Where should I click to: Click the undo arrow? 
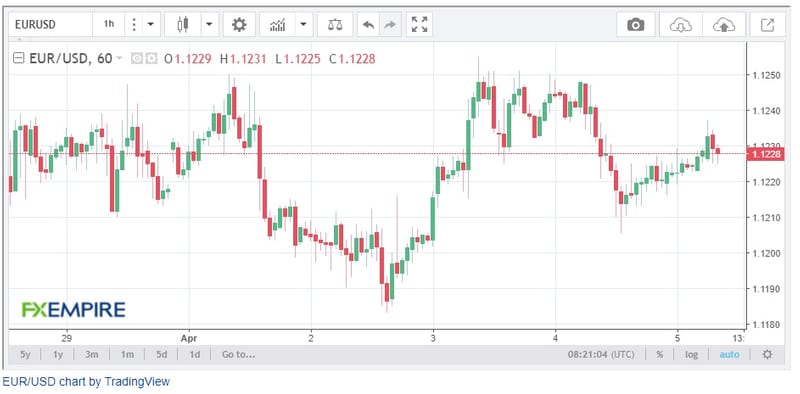tap(368, 24)
